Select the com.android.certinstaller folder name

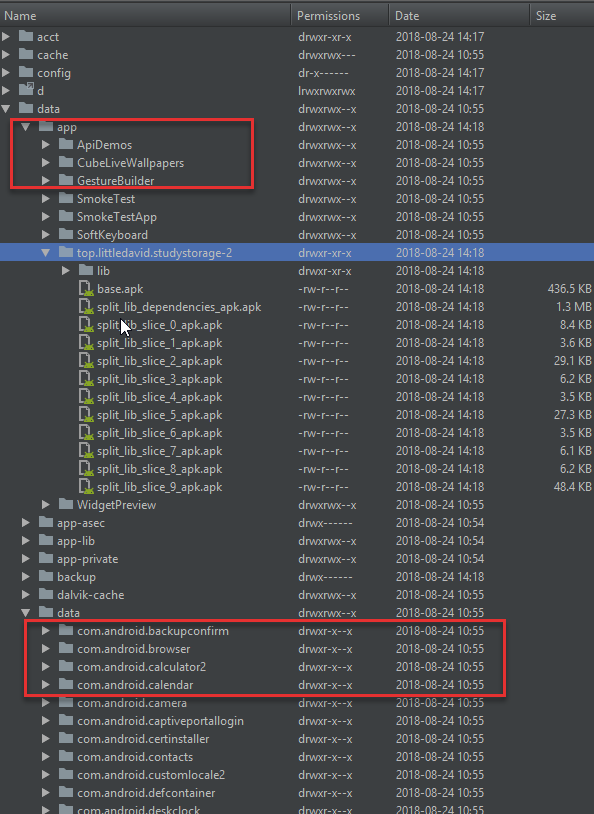coord(143,739)
